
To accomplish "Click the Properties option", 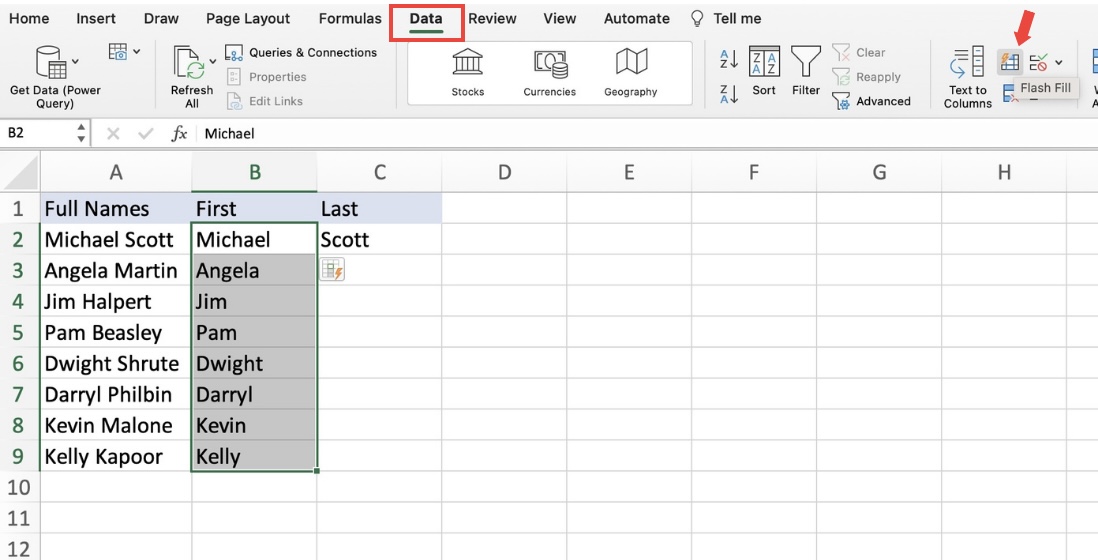I will [x=267, y=77].
